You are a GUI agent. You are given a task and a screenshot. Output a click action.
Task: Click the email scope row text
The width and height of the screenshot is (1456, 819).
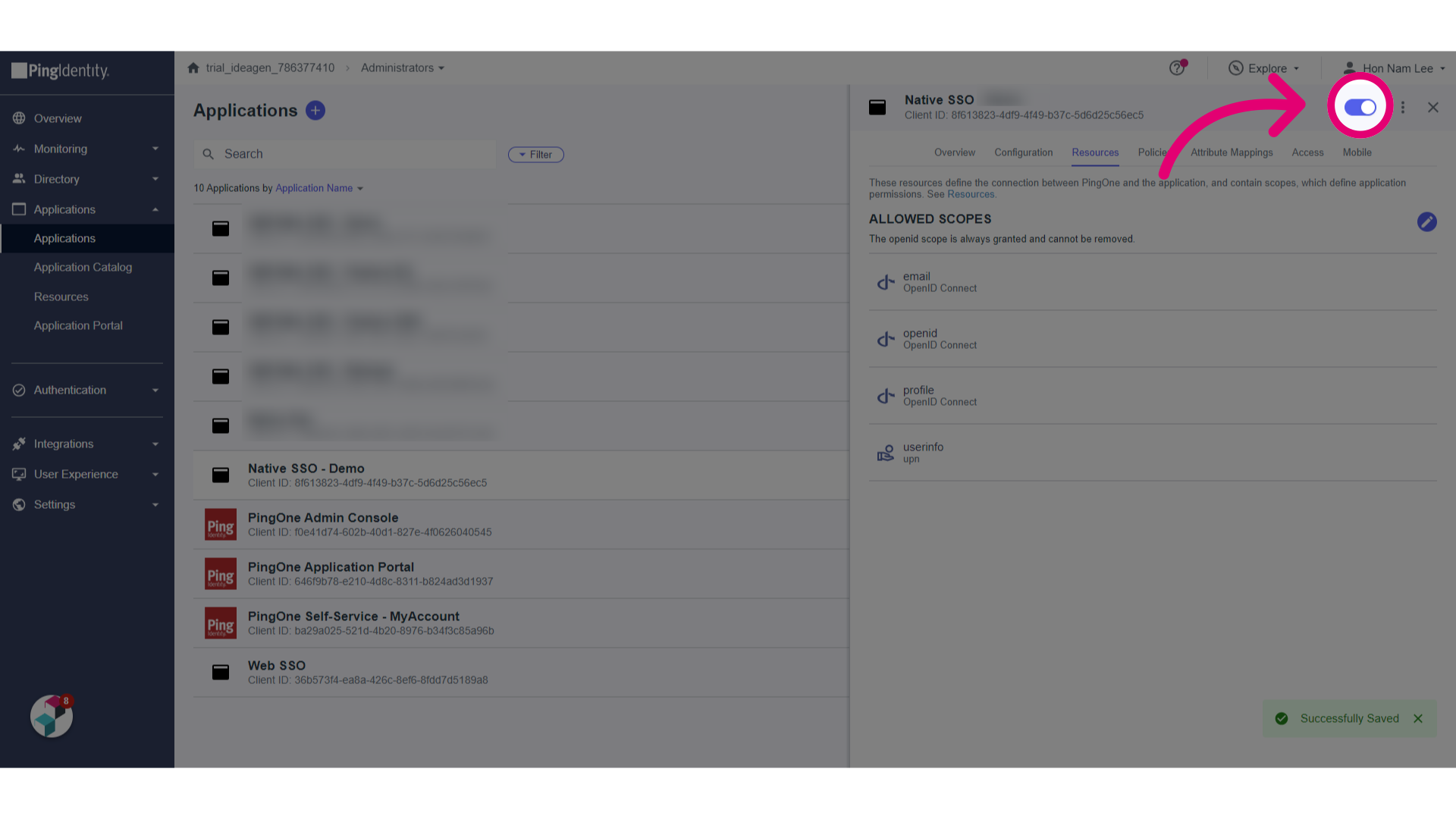click(940, 282)
